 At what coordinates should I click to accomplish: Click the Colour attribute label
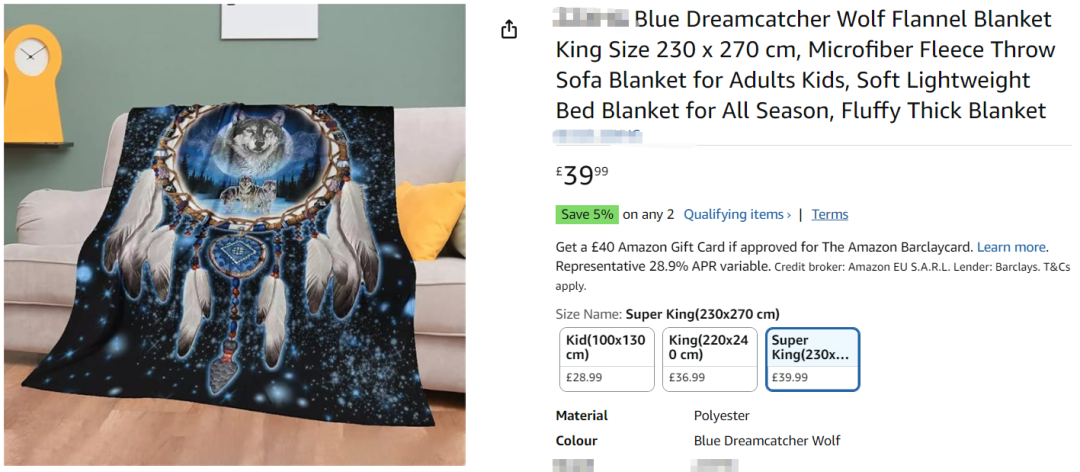pos(577,441)
